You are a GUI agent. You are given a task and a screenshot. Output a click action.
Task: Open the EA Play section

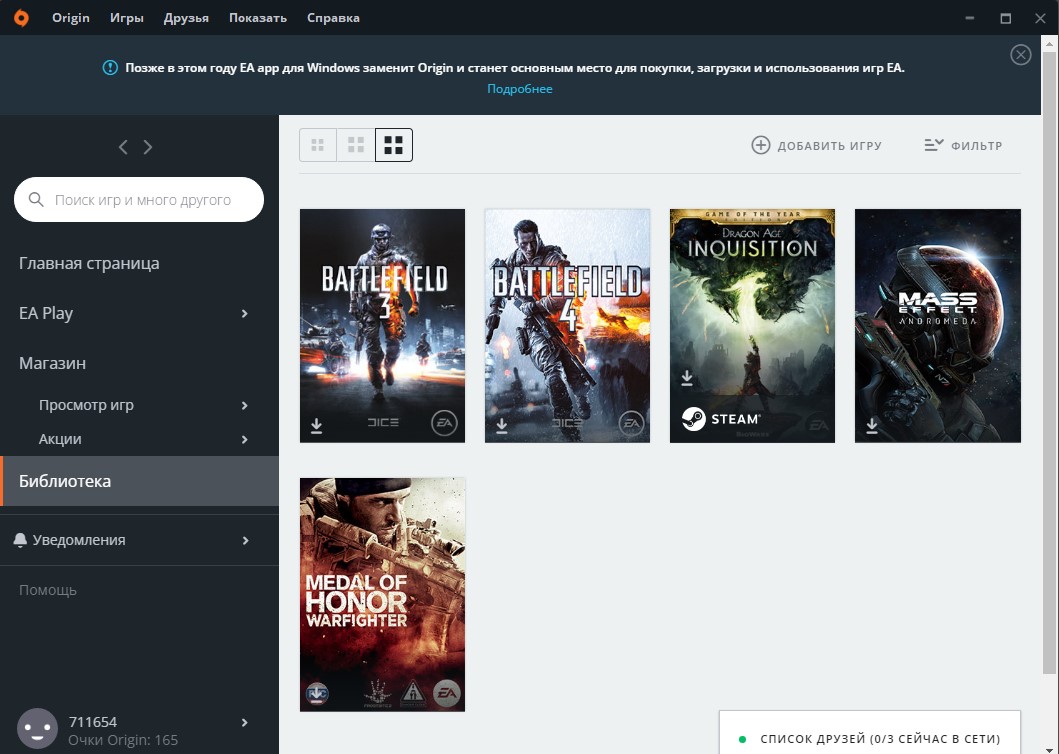46,313
